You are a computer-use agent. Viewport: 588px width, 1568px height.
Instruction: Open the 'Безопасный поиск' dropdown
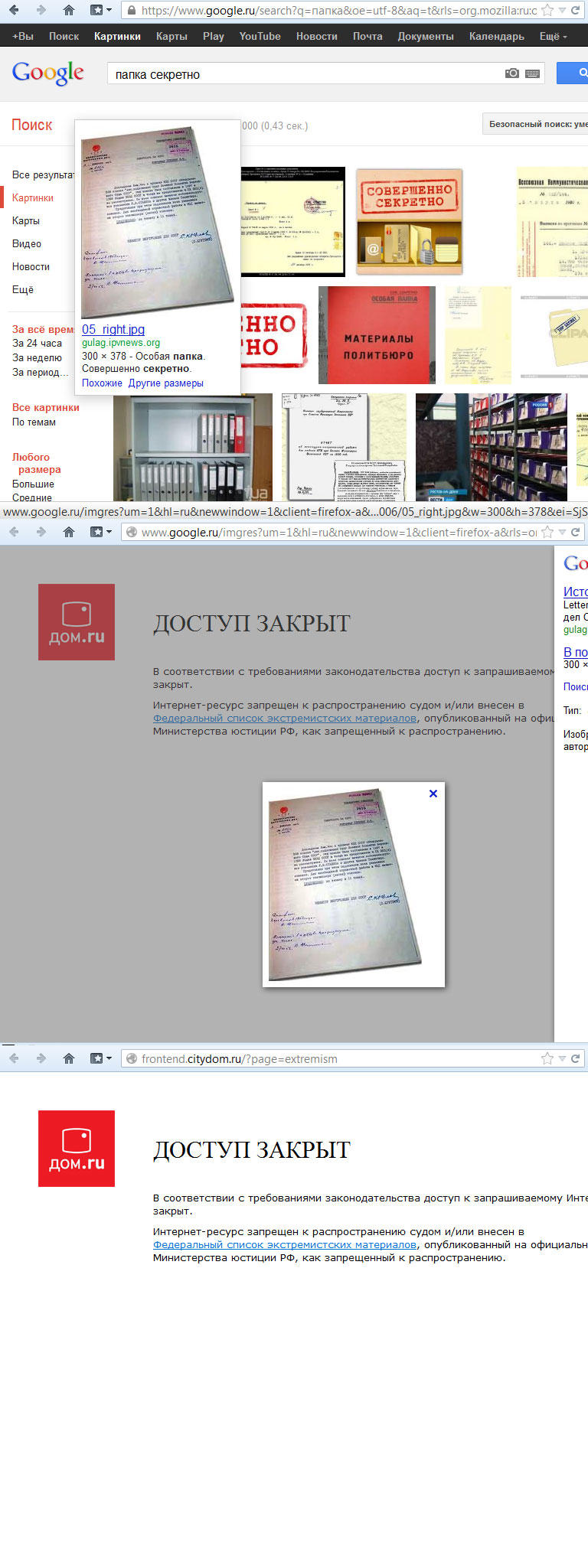[535, 124]
